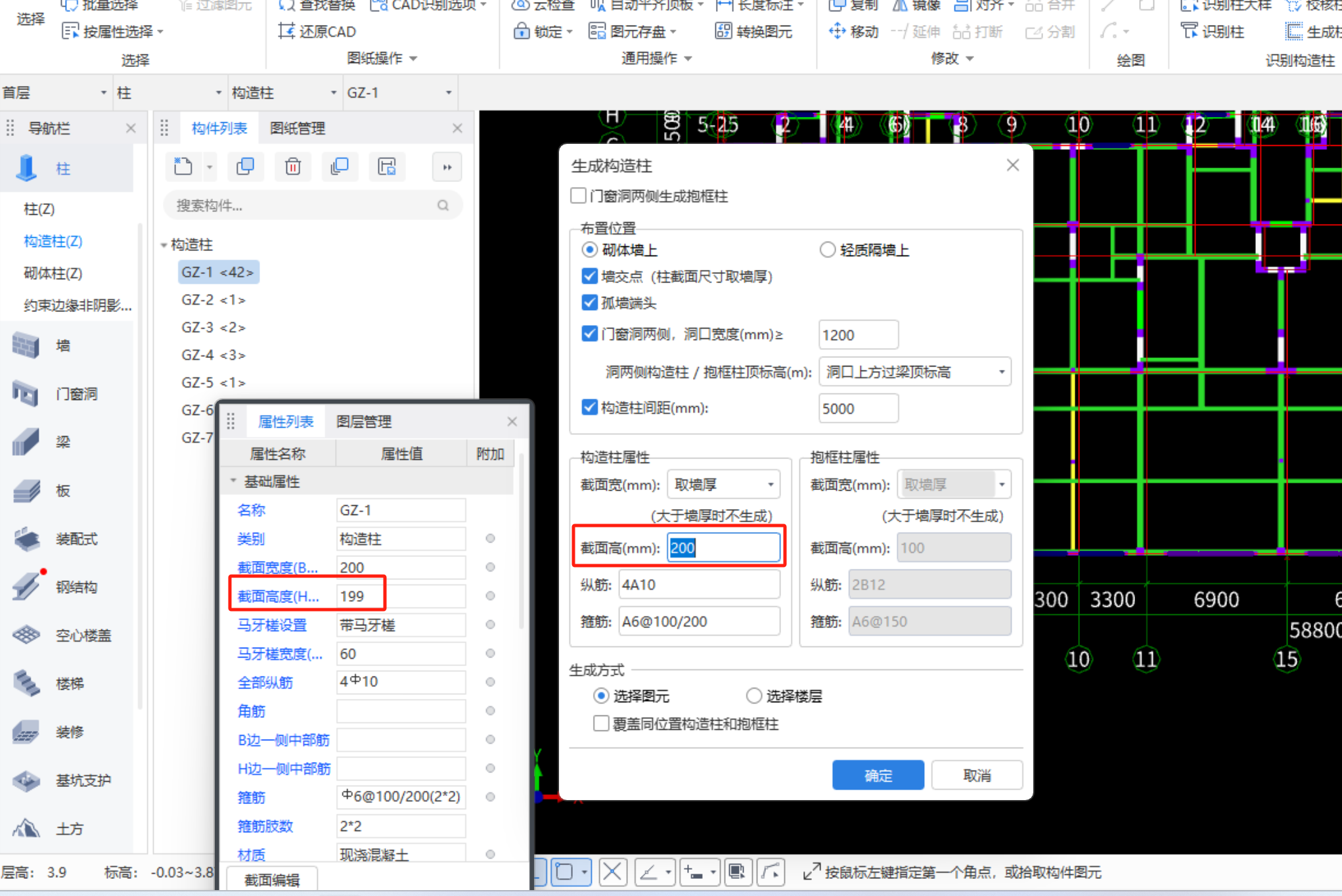Click the 还原CAD tool
This screenshot has width=1342, height=896.
tap(317, 32)
